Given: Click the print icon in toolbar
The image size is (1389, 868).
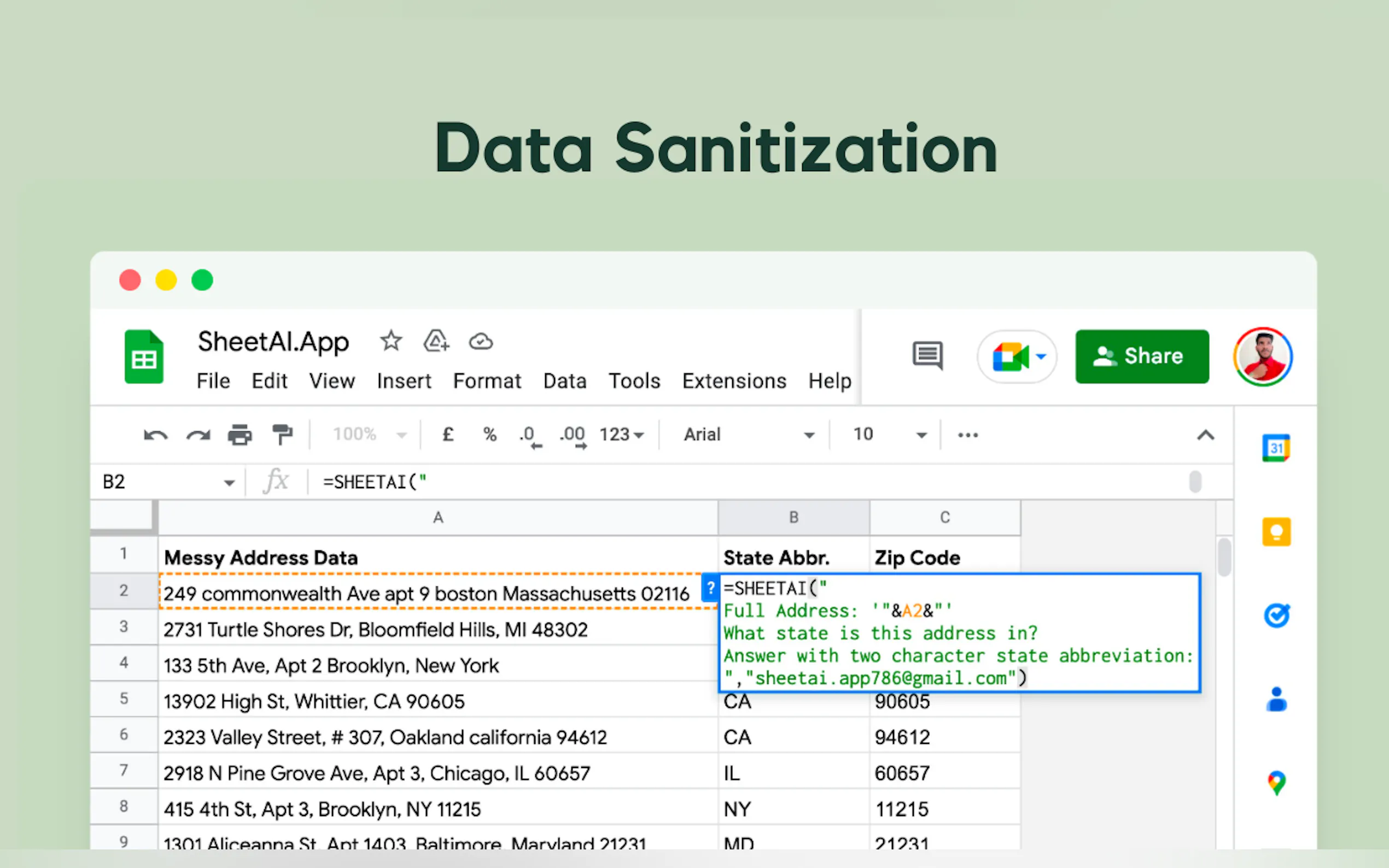Looking at the screenshot, I should coord(240,435).
